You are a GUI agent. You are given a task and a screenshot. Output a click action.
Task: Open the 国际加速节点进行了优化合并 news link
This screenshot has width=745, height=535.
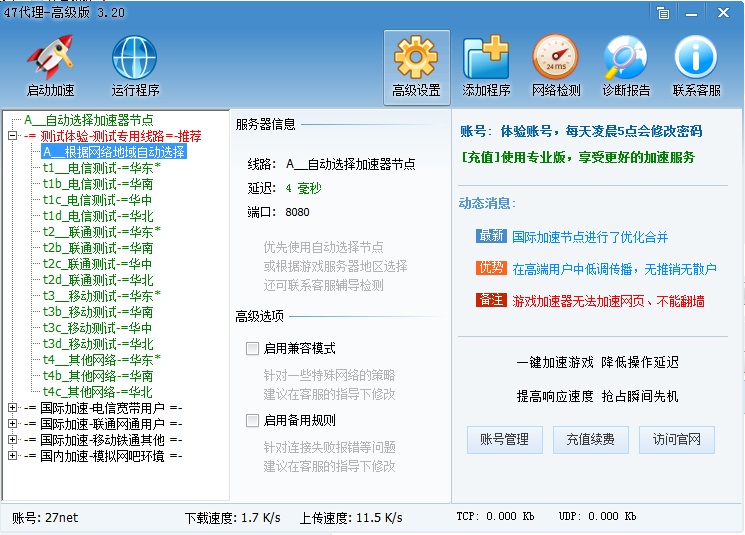(x=590, y=237)
